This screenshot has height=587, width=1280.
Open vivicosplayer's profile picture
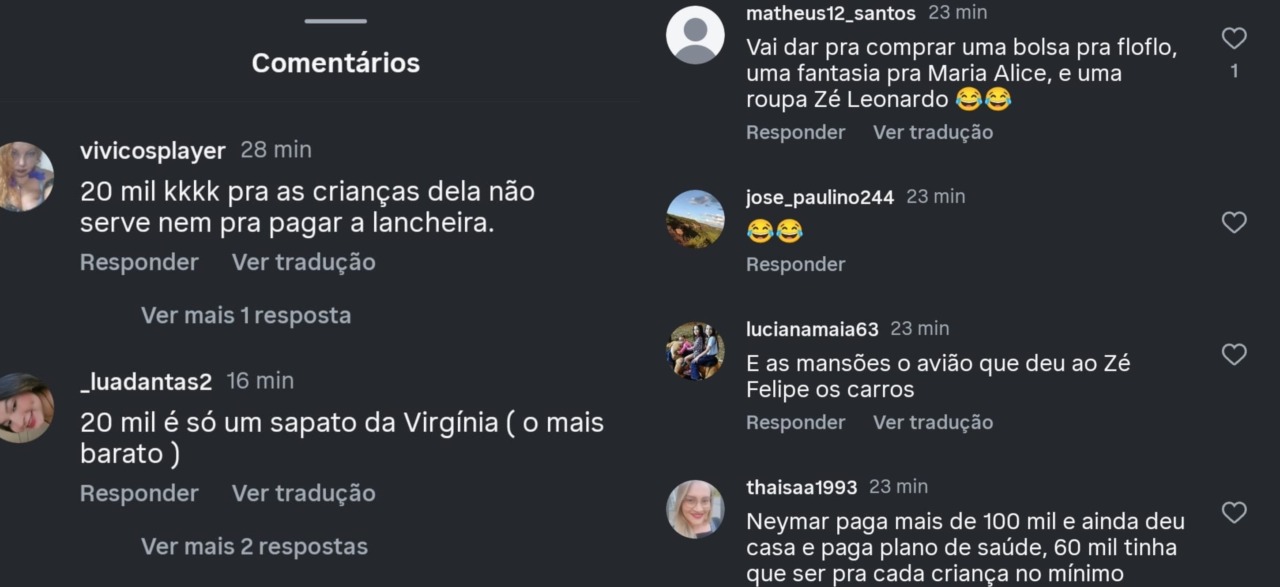(x=24, y=176)
